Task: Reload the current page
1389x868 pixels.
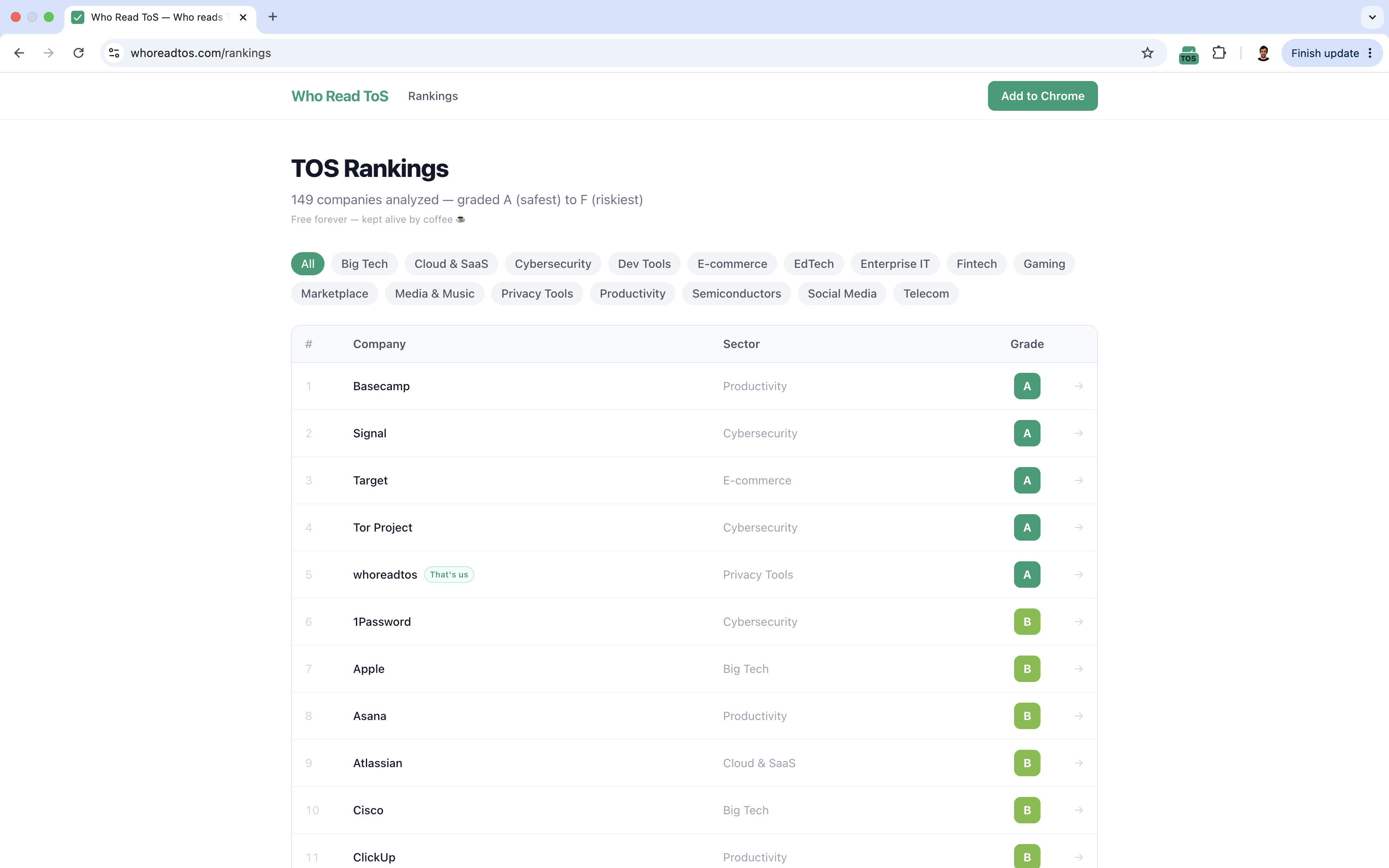Action: [79, 53]
